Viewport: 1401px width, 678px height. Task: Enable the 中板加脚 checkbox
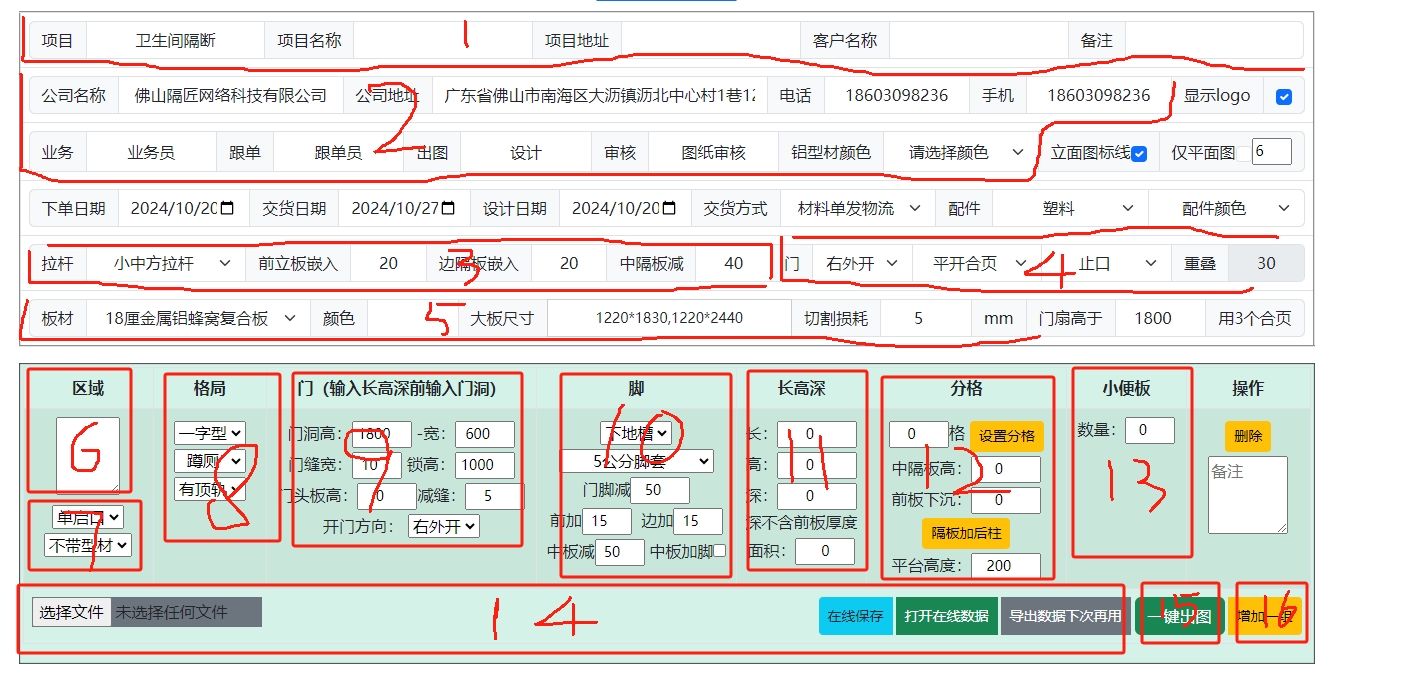point(719,551)
